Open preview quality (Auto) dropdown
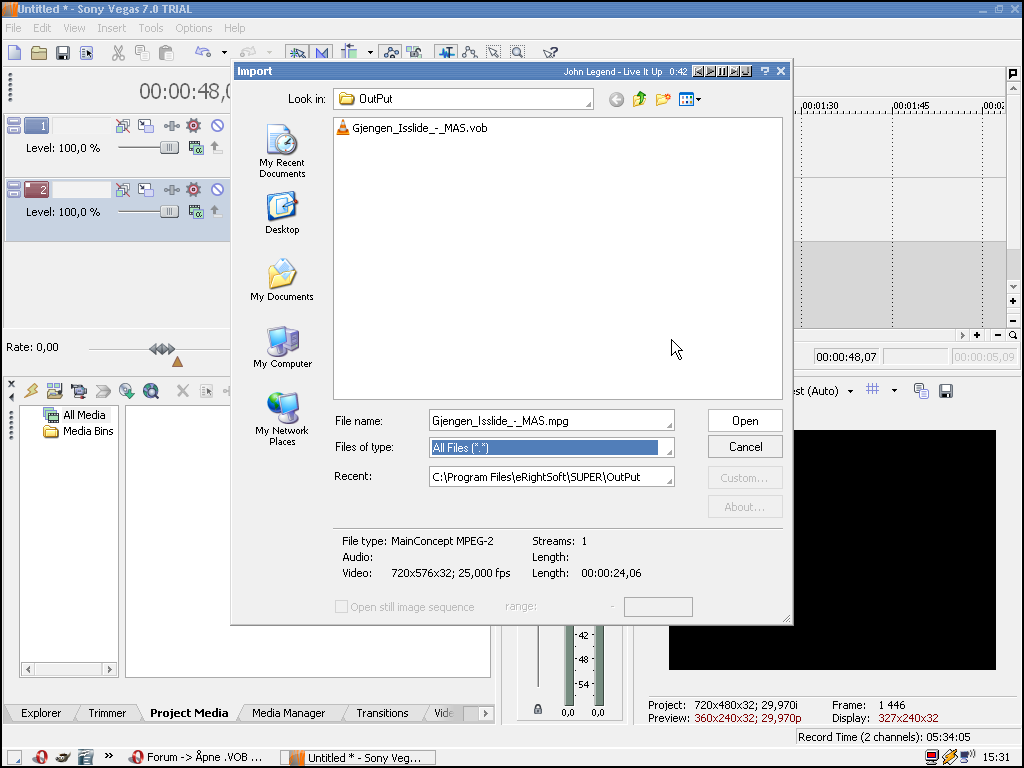Screen dimensions: 1024x768 (850, 391)
